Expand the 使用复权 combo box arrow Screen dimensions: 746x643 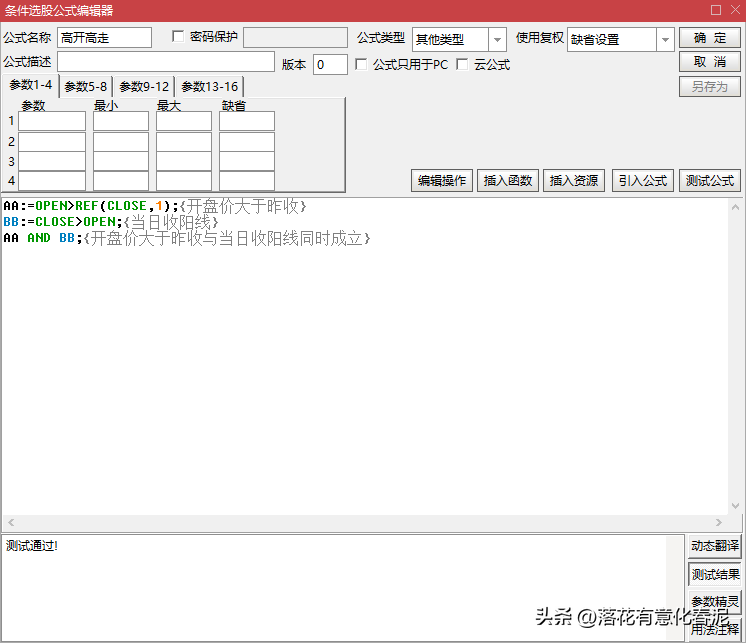click(x=665, y=39)
